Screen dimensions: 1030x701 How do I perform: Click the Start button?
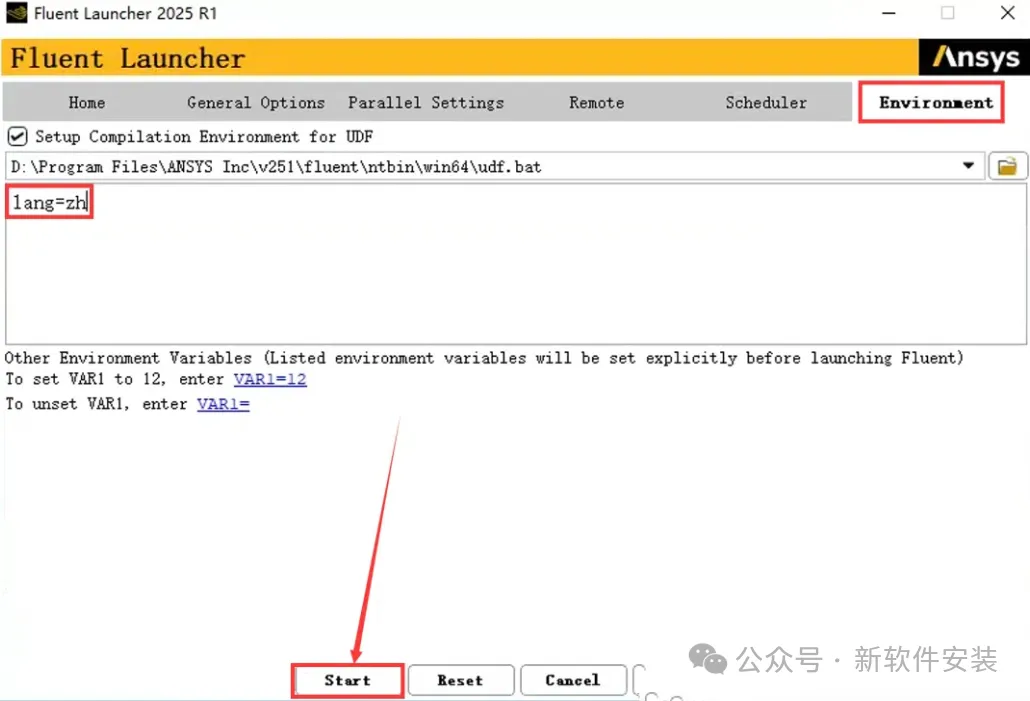click(x=347, y=681)
